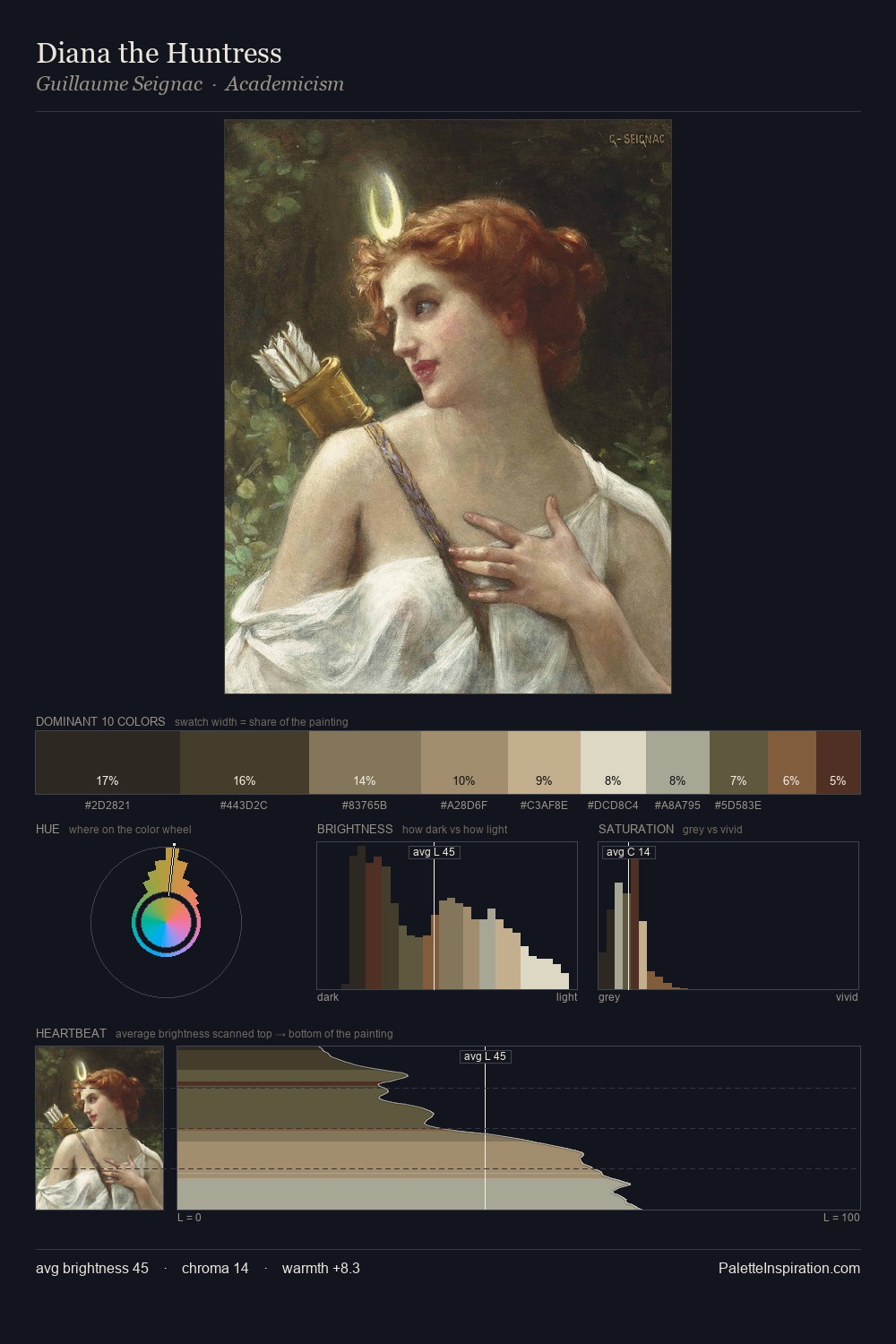
Task: Click the "L = 100" axis label
Action: (841, 1218)
